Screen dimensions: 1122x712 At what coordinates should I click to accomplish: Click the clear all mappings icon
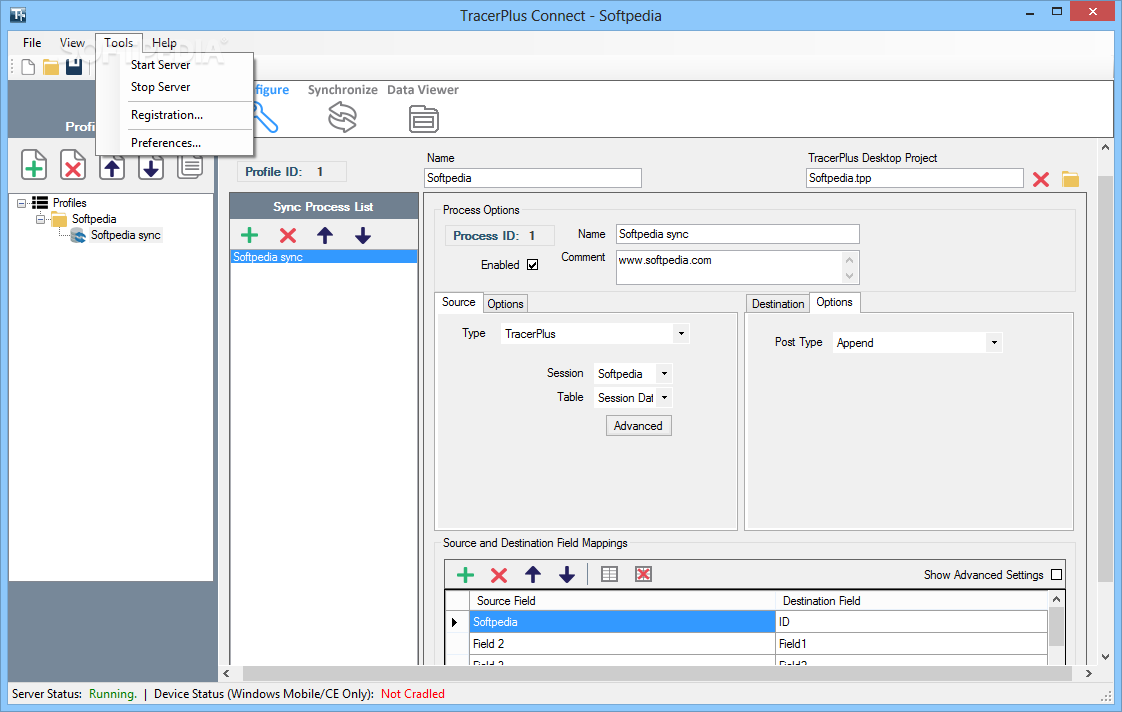pyautogui.click(x=643, y=574)
